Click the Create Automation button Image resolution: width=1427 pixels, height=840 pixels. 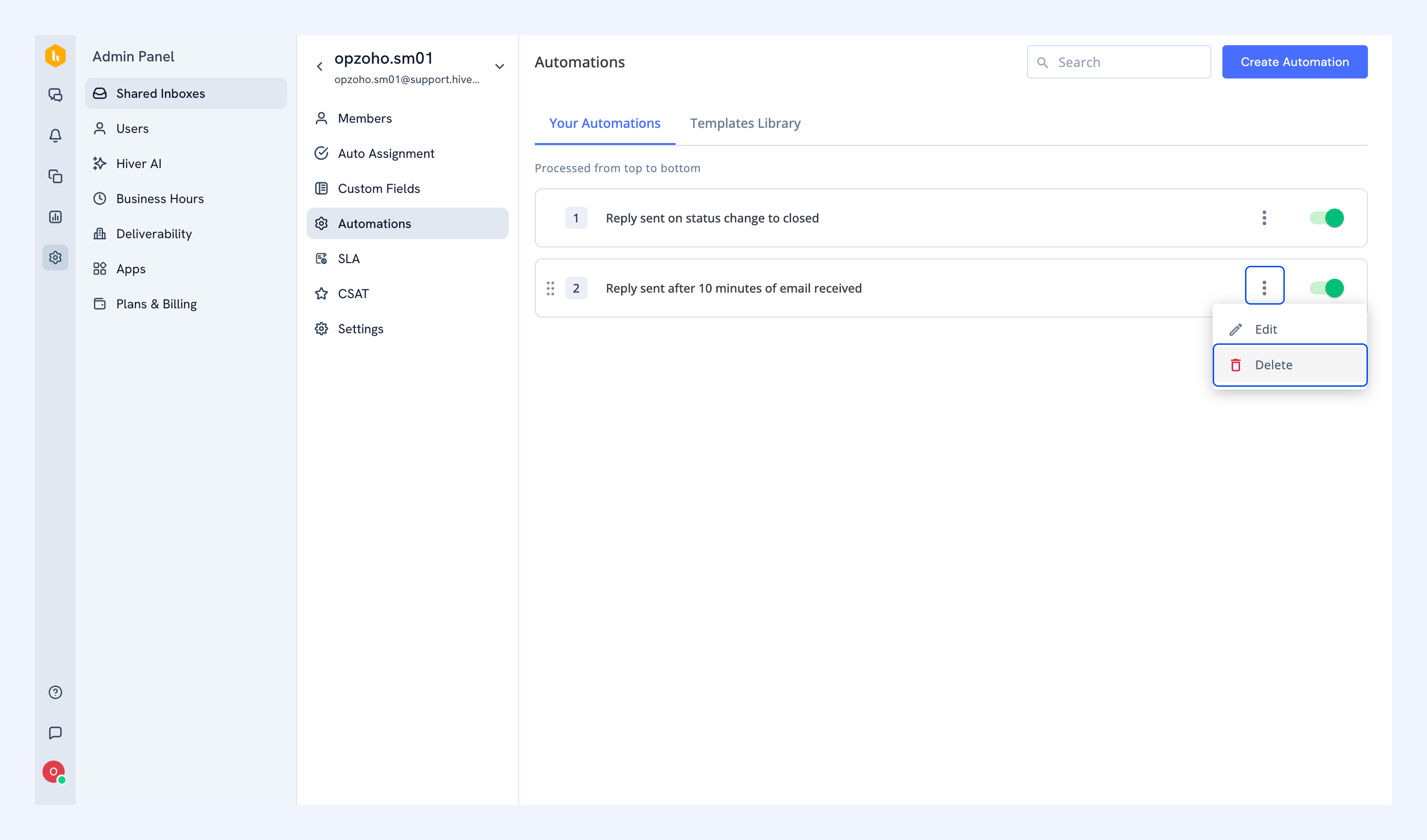pyautogui.click(x=1294, y=62)
